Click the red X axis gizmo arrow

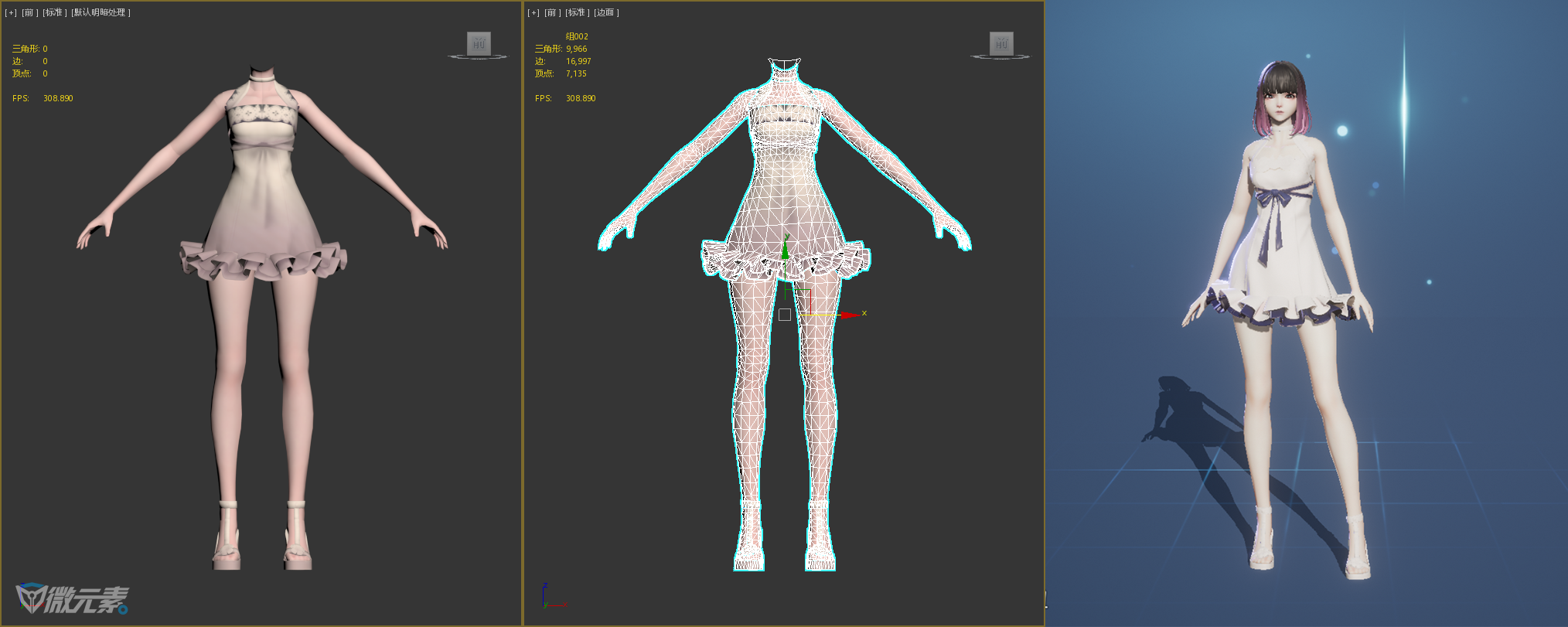[x=850, y=315]
